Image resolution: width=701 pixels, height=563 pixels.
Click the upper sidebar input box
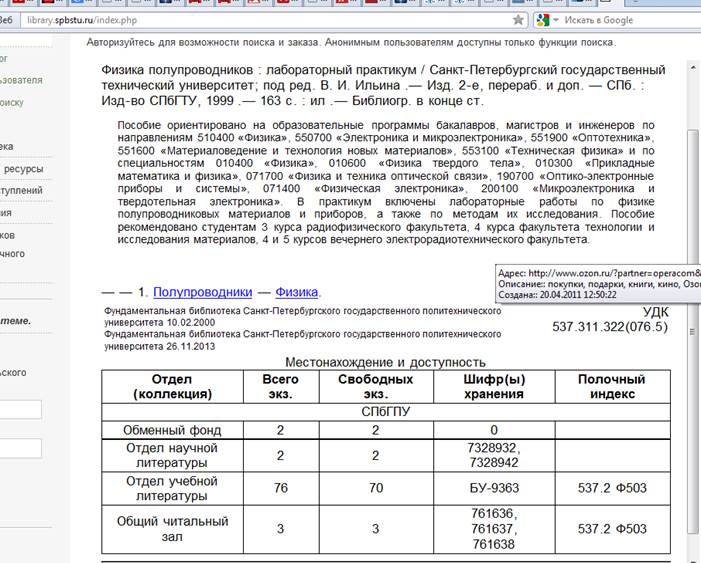click(20, 410)
